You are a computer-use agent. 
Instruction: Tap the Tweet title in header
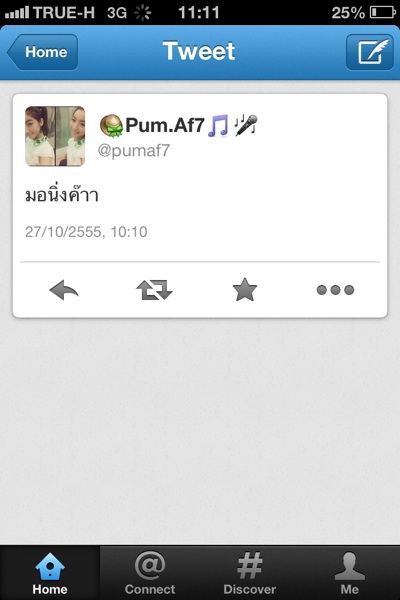click(x=199, y=51)
